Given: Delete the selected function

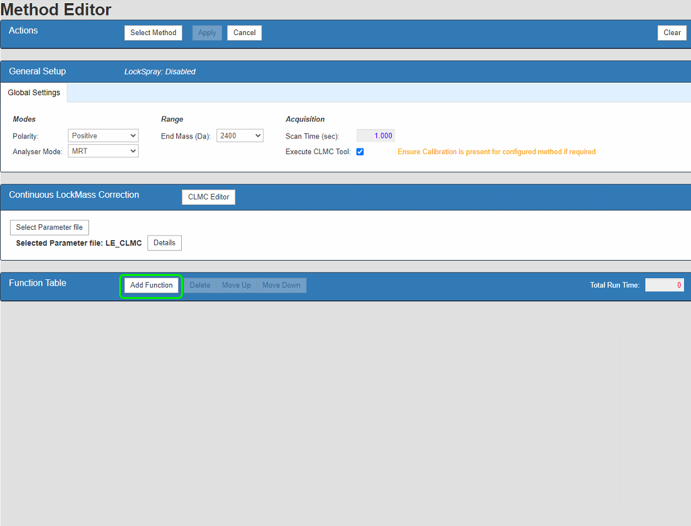Looking at the screenshot, I should coord(200,285).
